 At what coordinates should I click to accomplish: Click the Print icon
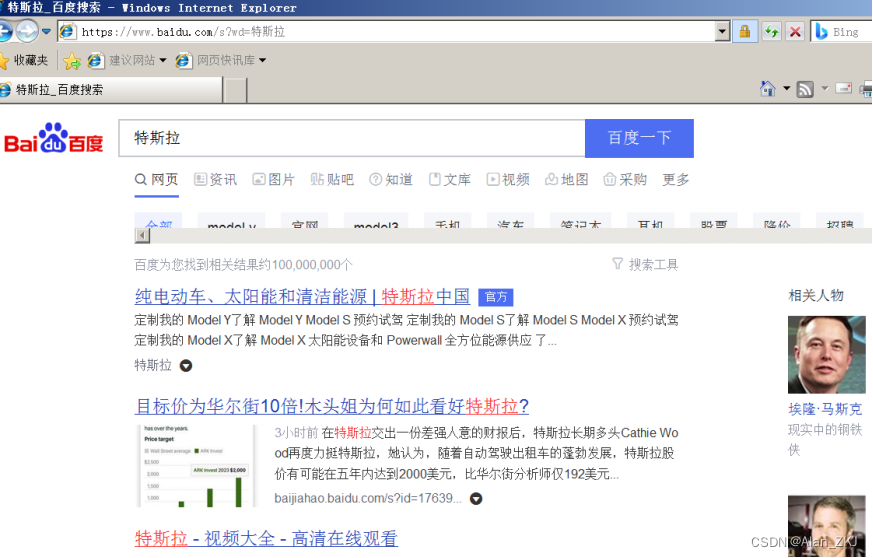pyautogui.click(x=866, y=89)
